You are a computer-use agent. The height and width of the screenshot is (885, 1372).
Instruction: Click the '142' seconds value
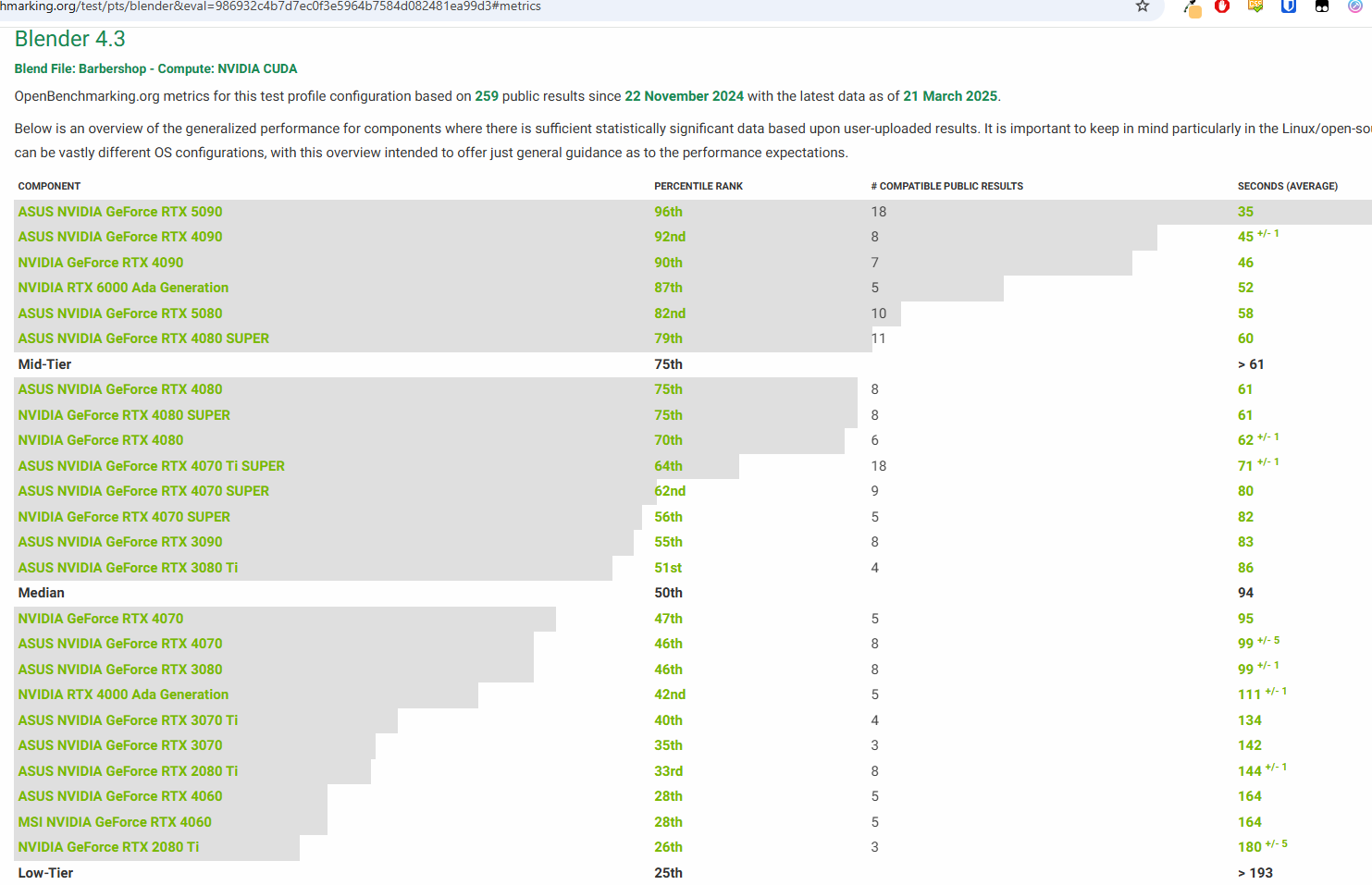coord(1250,745)
